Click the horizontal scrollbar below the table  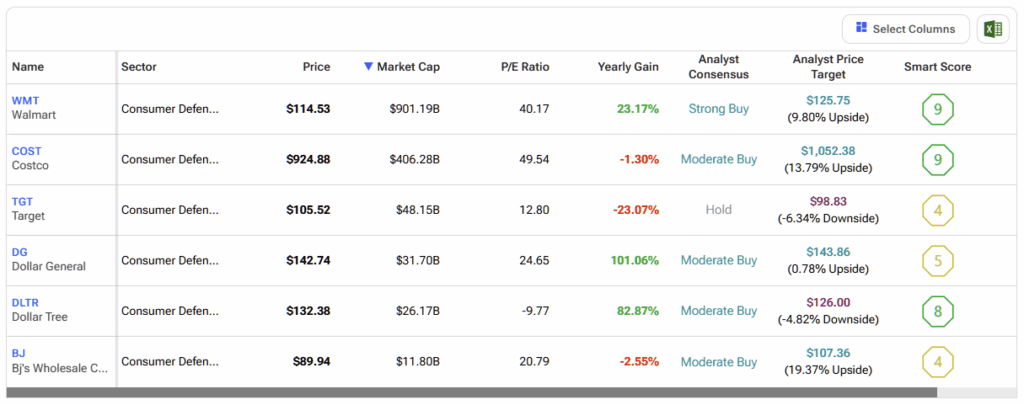pos(470,393)
